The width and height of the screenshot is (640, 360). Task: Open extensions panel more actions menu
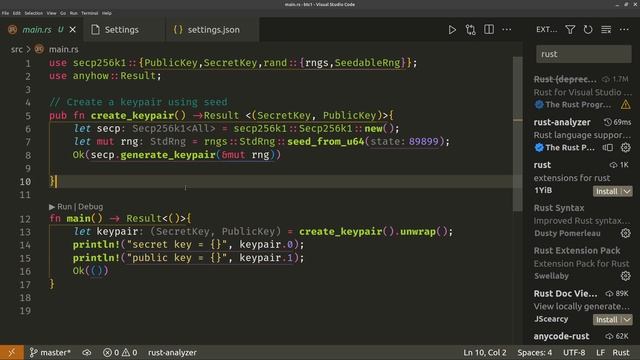[624, 29]
